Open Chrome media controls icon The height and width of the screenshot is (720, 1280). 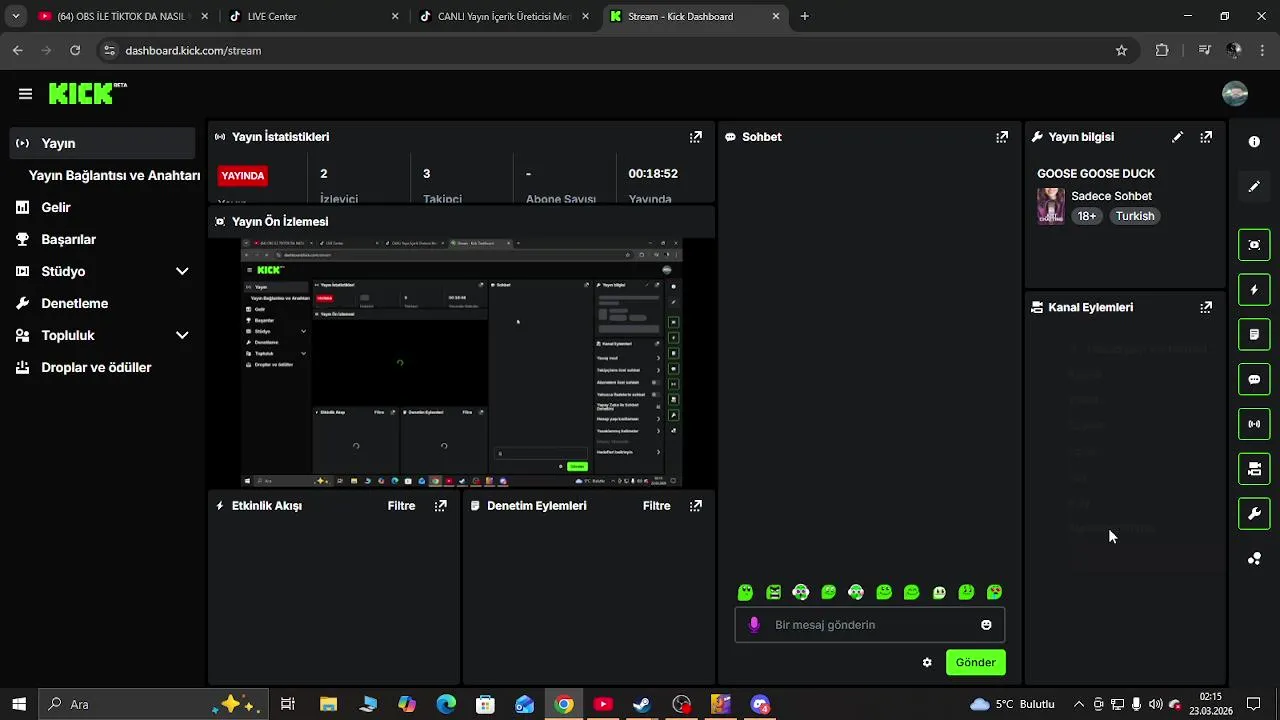pyautogui.click(x=1205, y=50)
